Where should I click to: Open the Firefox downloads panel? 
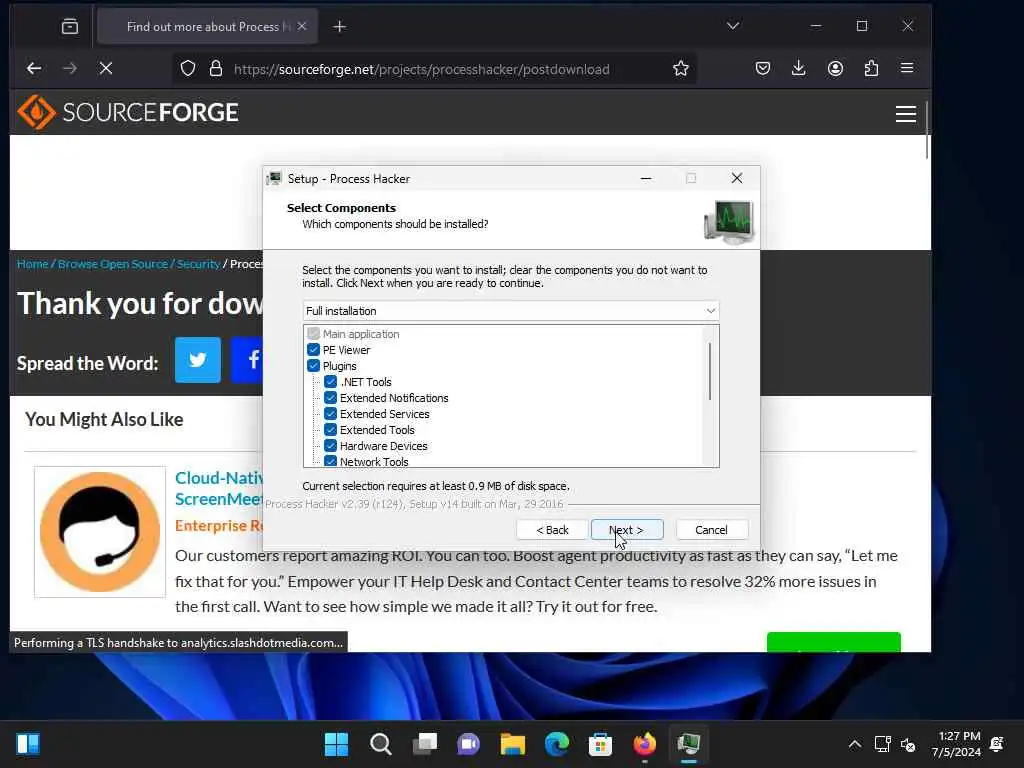point(799,68)
